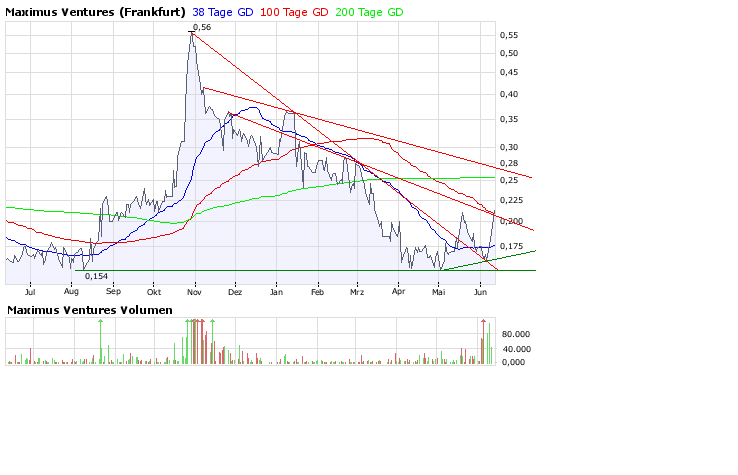Click the '80.000' volume axis value
This screenshot has width=738, height=475.
516,334
